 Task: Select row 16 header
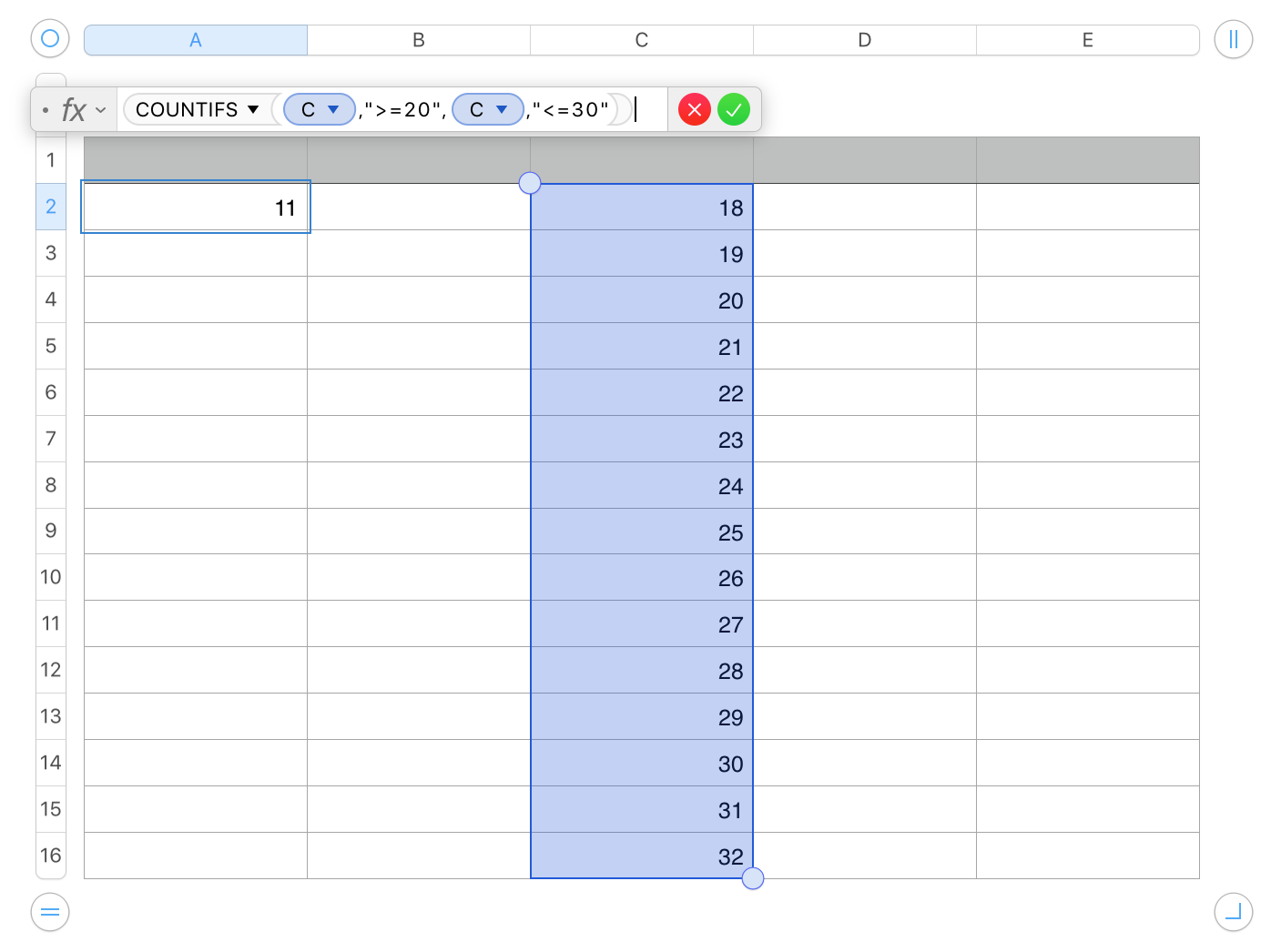[x=51, y=856]
